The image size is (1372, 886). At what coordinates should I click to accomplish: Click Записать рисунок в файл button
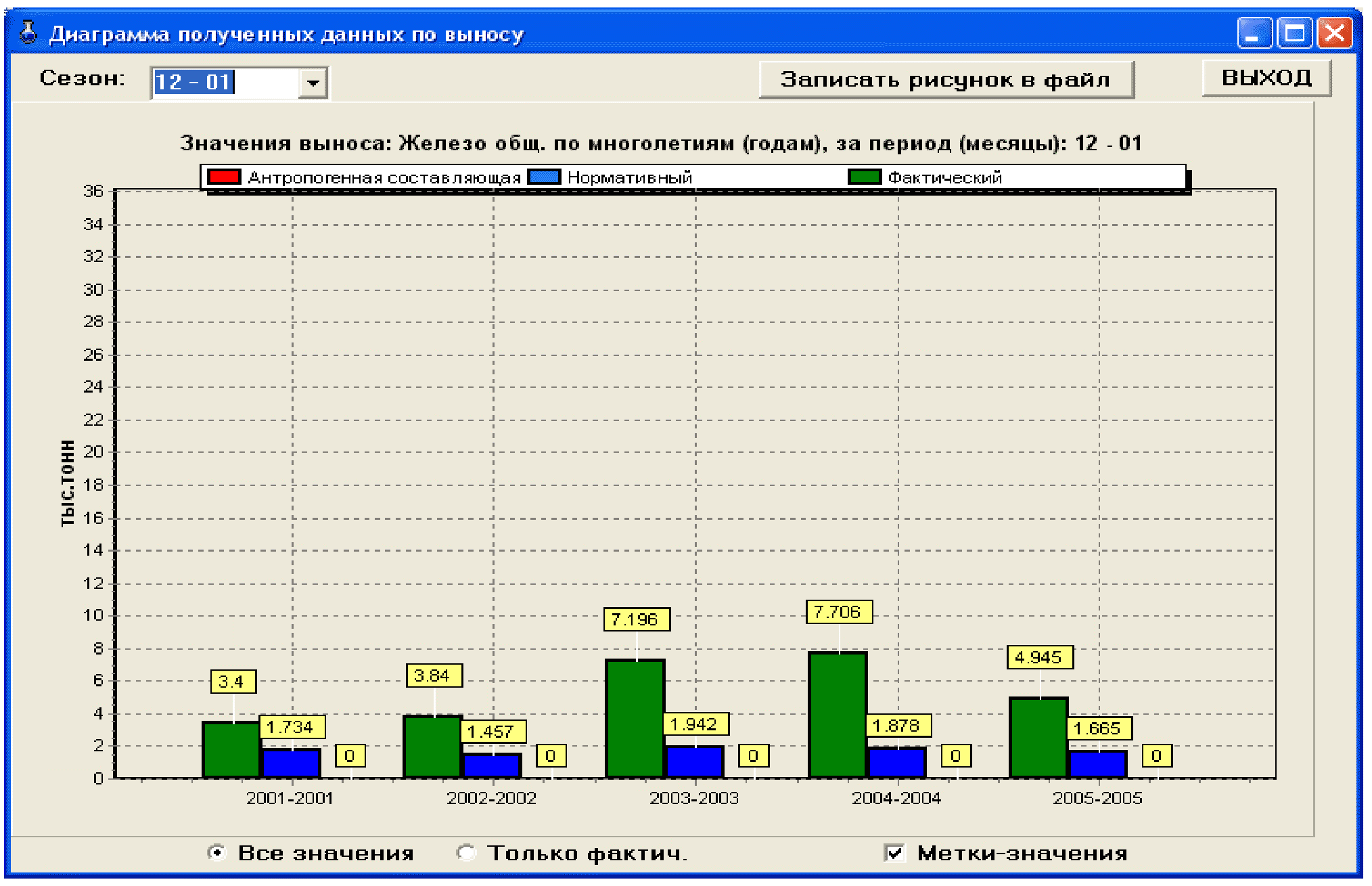[x=946, y=80]
